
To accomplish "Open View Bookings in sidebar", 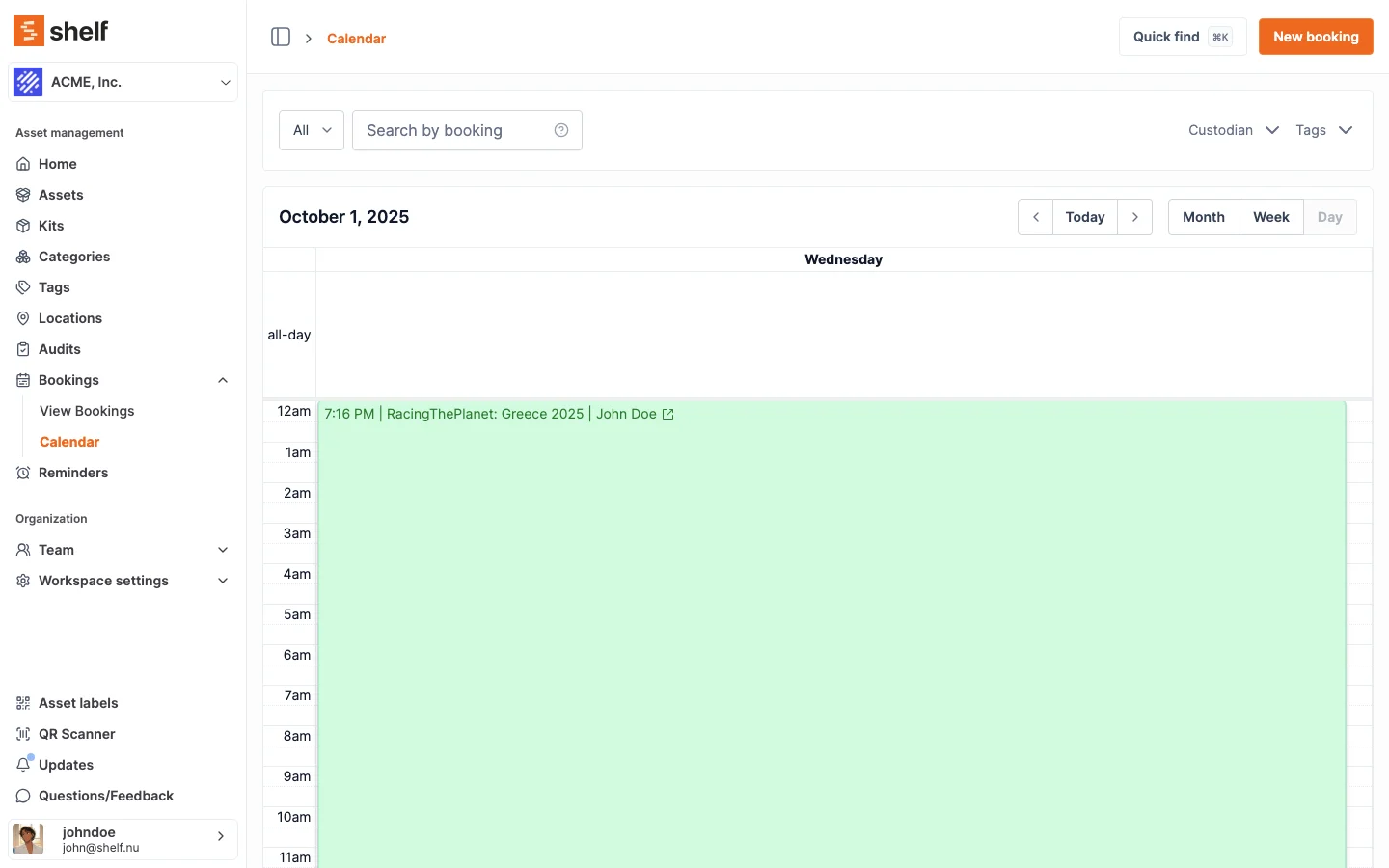I will [87, 411].
